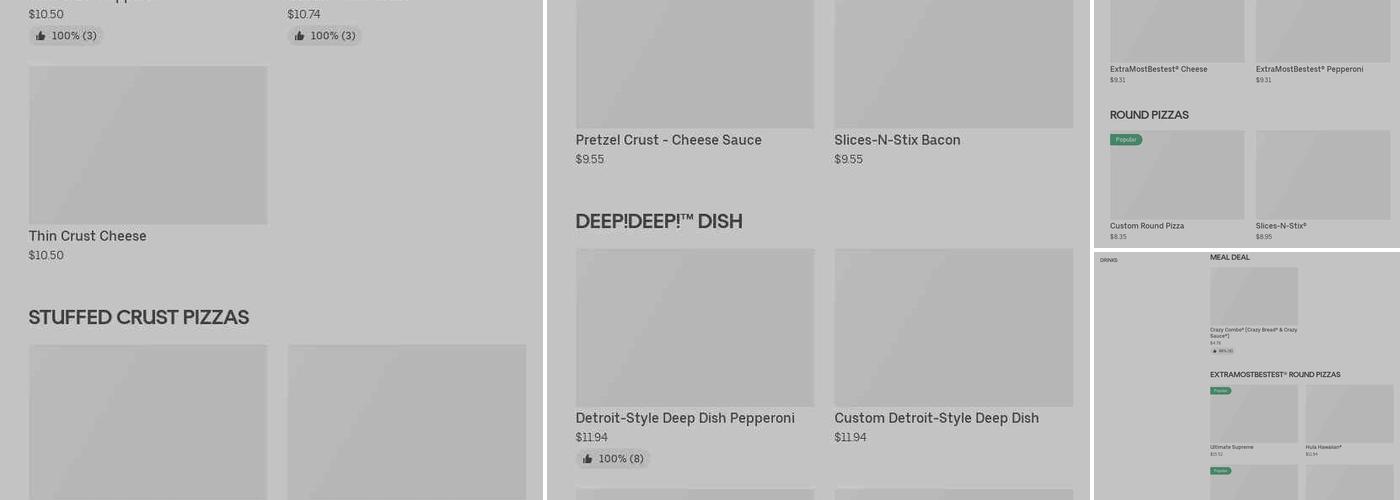This screenshot has height=500, width=1400.
Task: Open ExtraMostBestest Pepperoni pizza
Action: coord(1309,70)
